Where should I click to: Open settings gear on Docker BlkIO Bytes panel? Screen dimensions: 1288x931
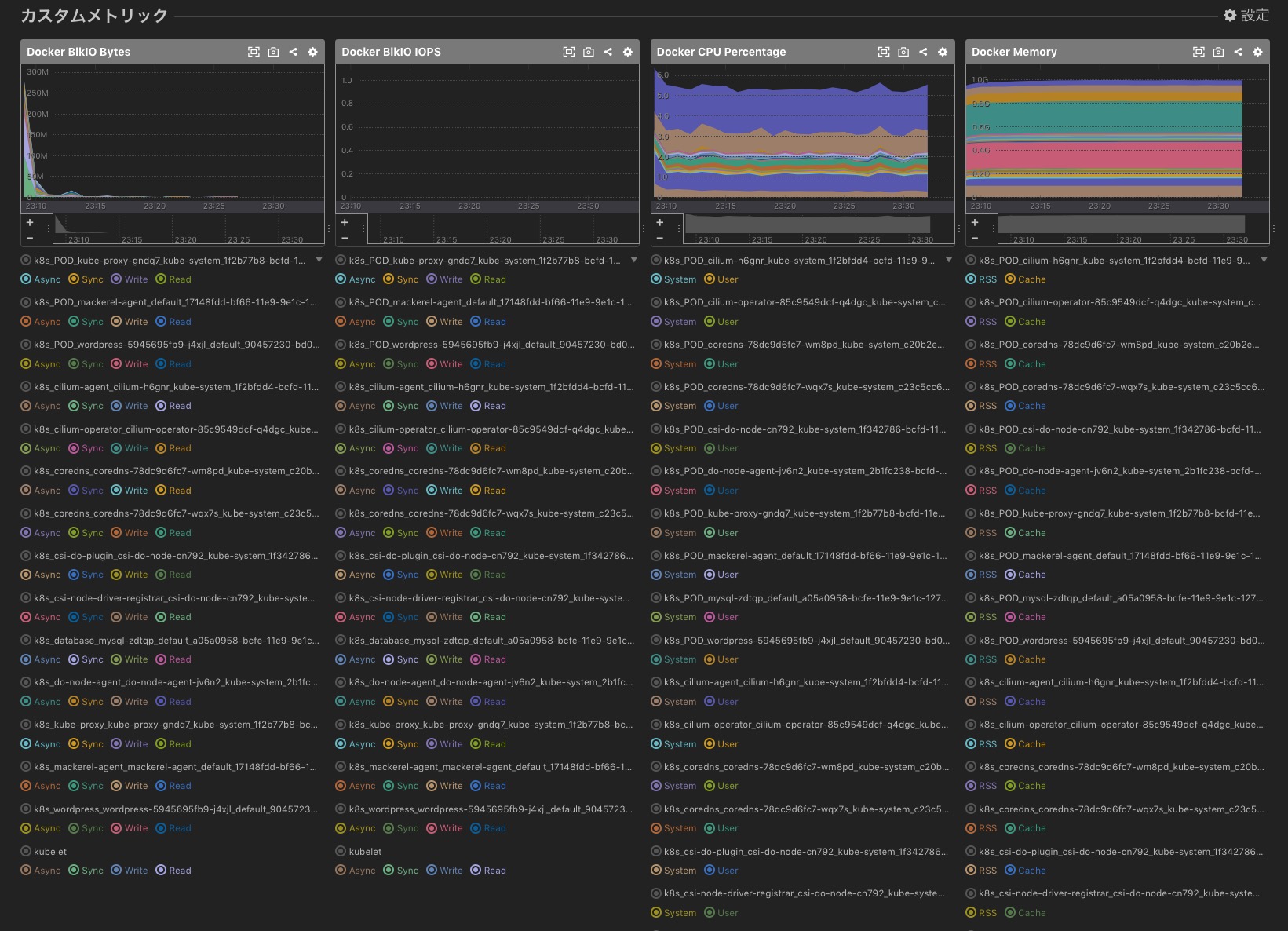click(312, 52)
